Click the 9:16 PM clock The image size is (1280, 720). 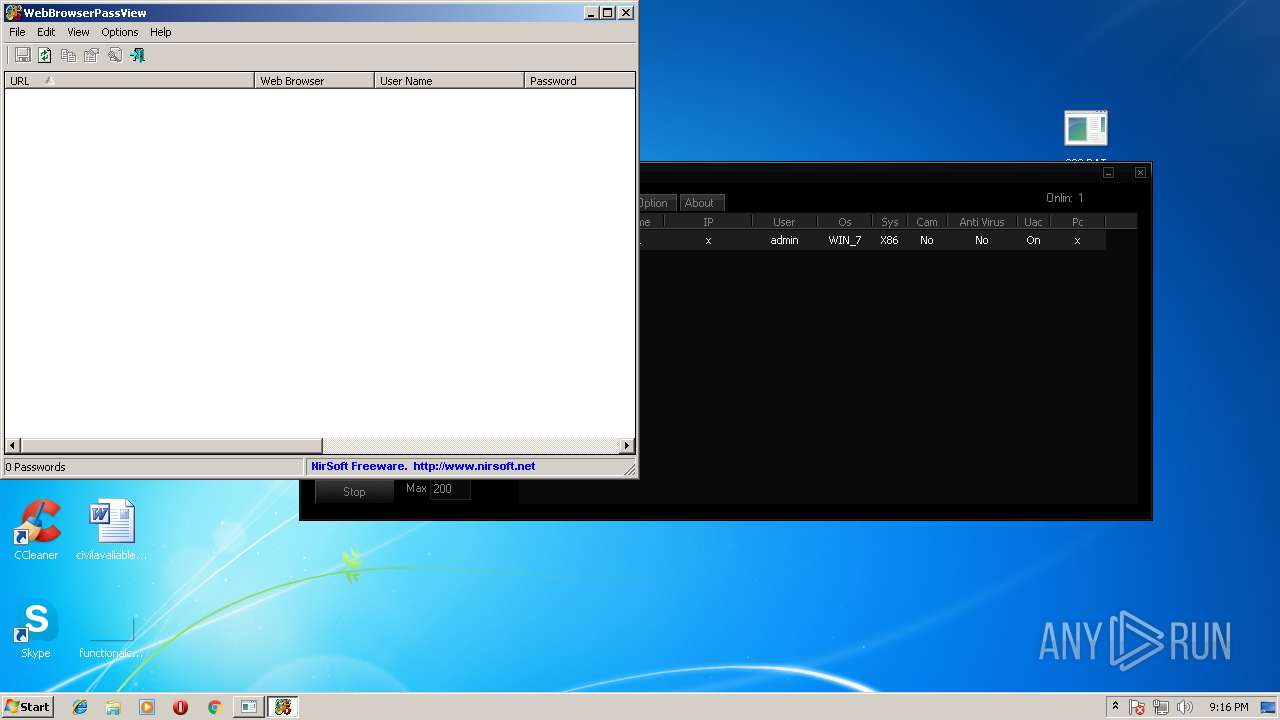pyautogui.click(x=1228, y=707)
